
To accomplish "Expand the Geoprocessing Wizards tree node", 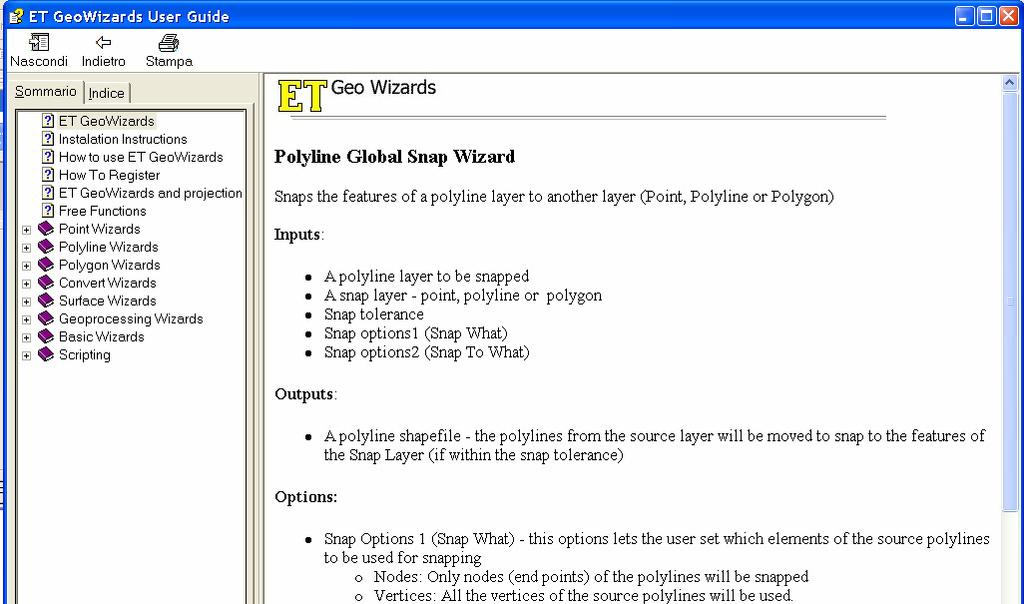I will click(26, 320).
